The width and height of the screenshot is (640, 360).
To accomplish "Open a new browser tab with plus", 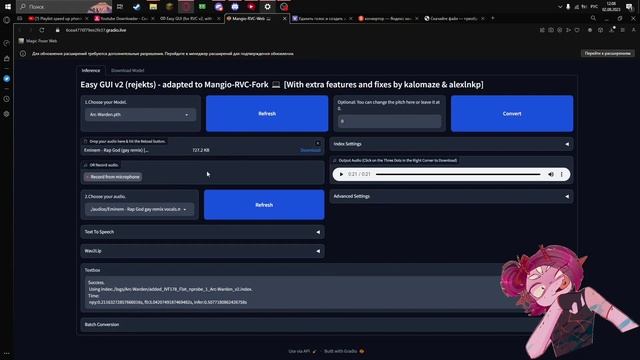I will click(x=493, y=18).
